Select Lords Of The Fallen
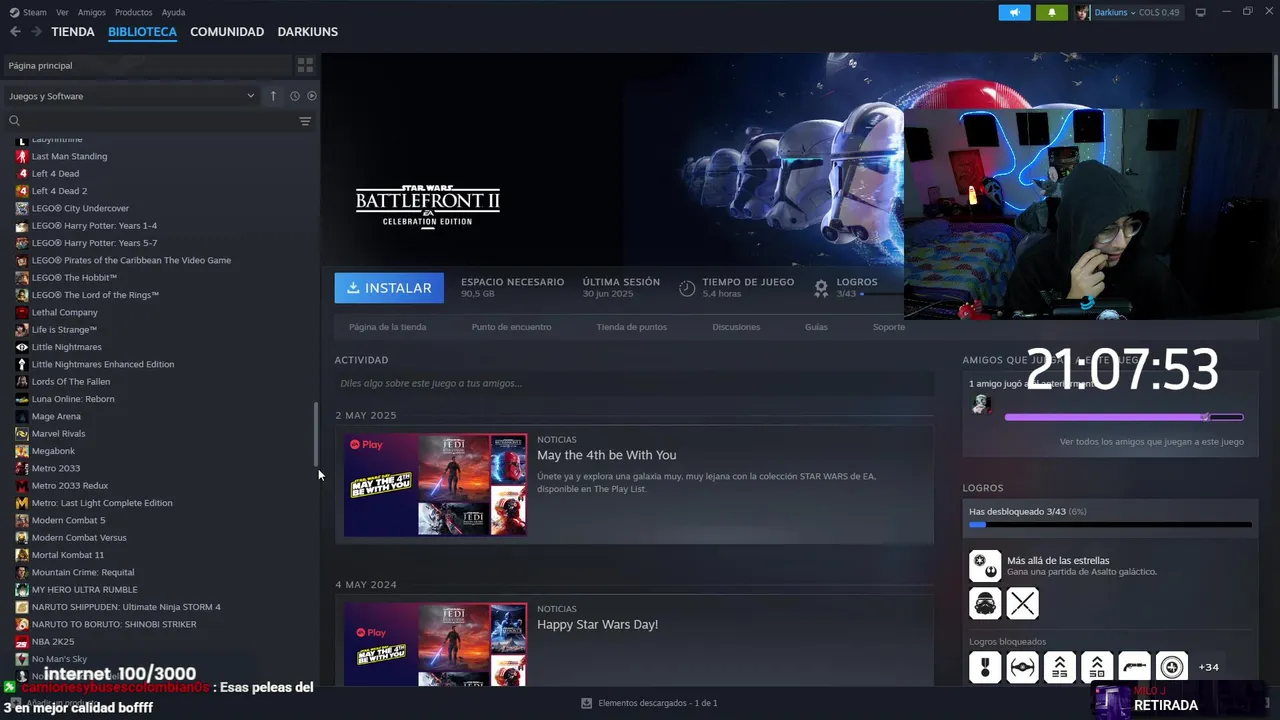 pyautogui.click(x=71, y=381)
